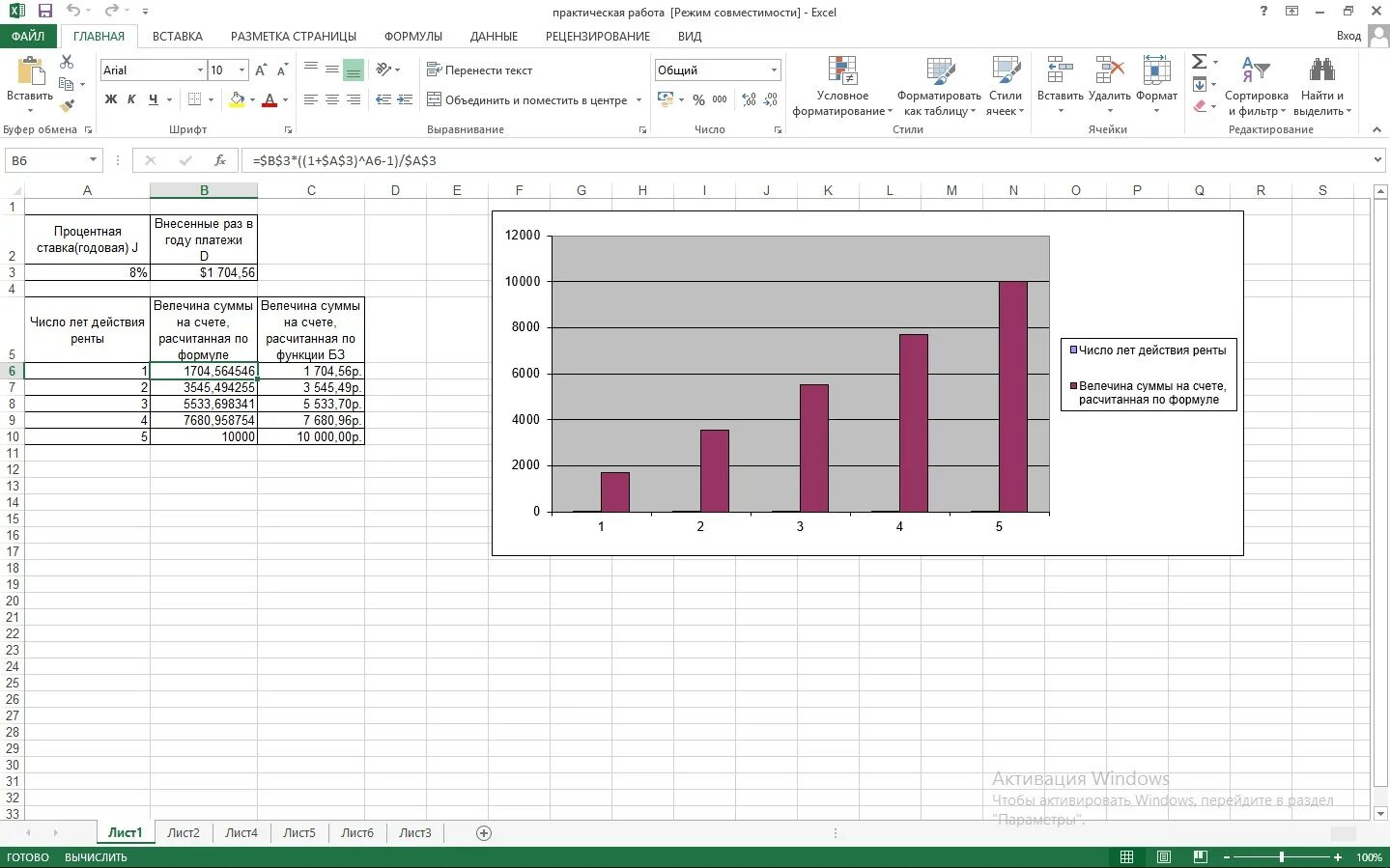Switch to ФОРМУЛЫ ribbon tab
Viewport: 1390px width, 868px height.
[413, 36]
